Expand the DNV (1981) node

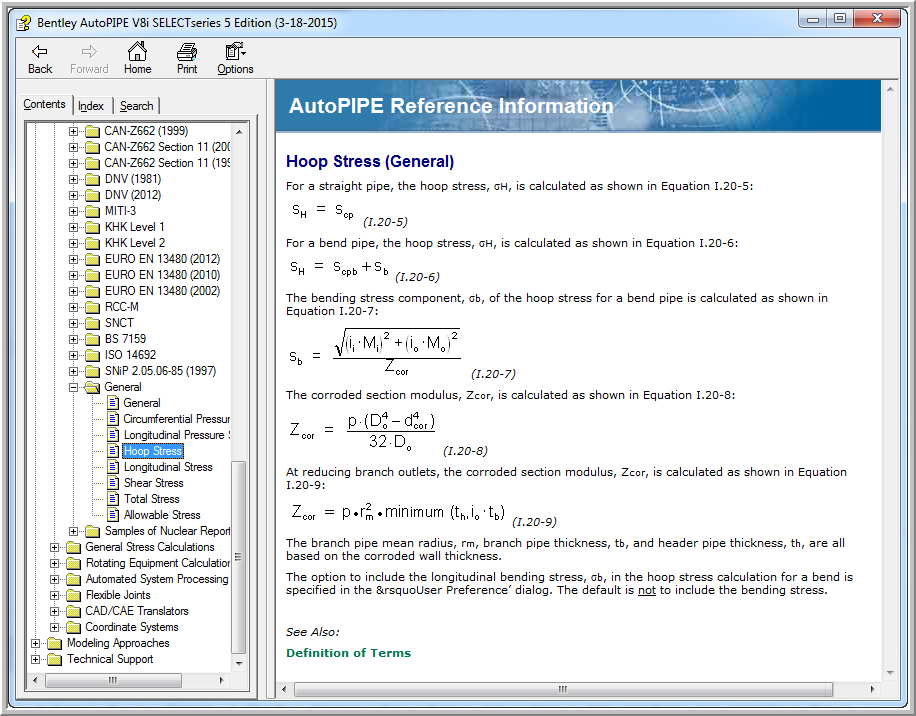click(73, 179)
